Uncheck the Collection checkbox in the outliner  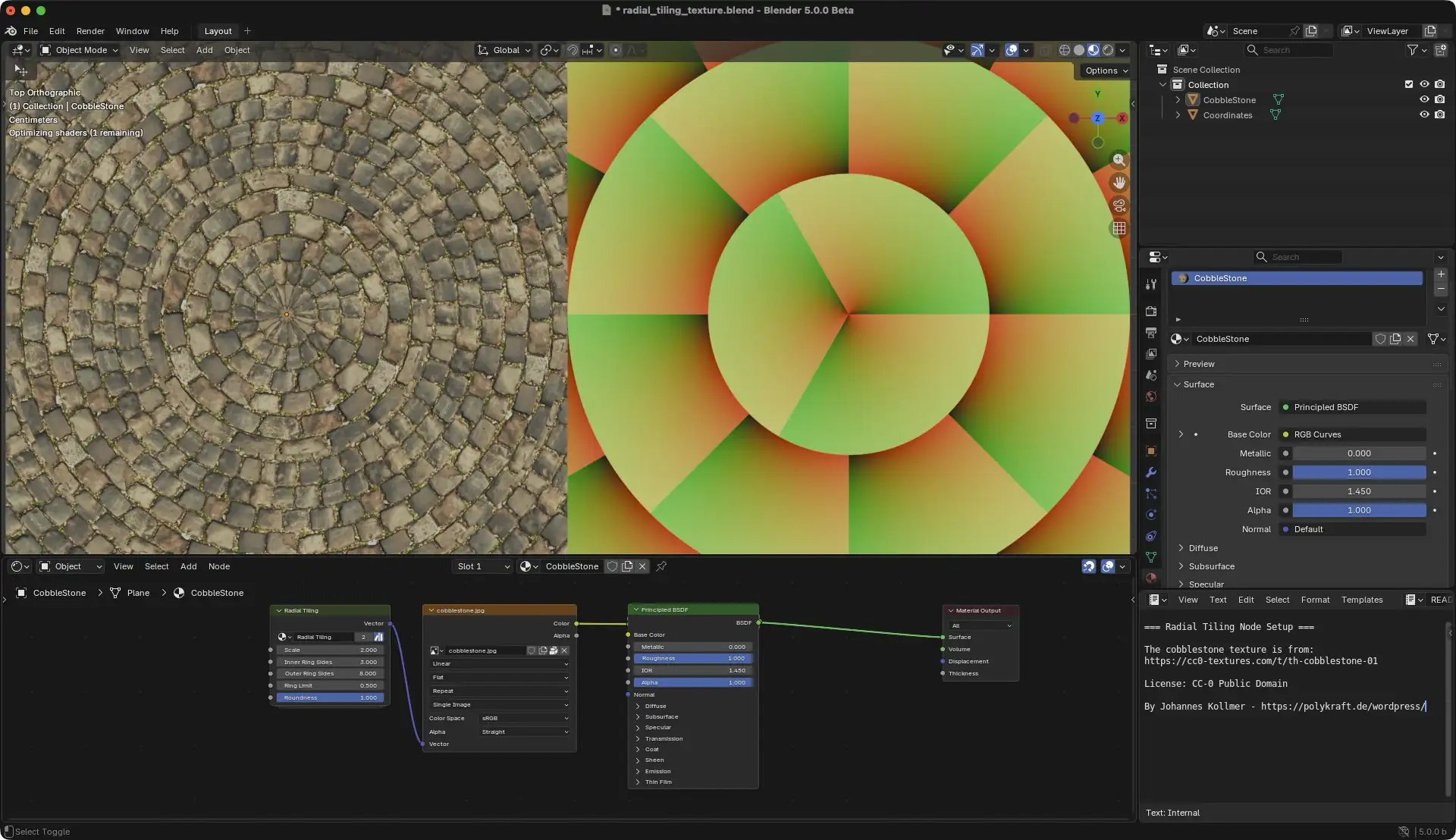click(x=1409, y=84)
